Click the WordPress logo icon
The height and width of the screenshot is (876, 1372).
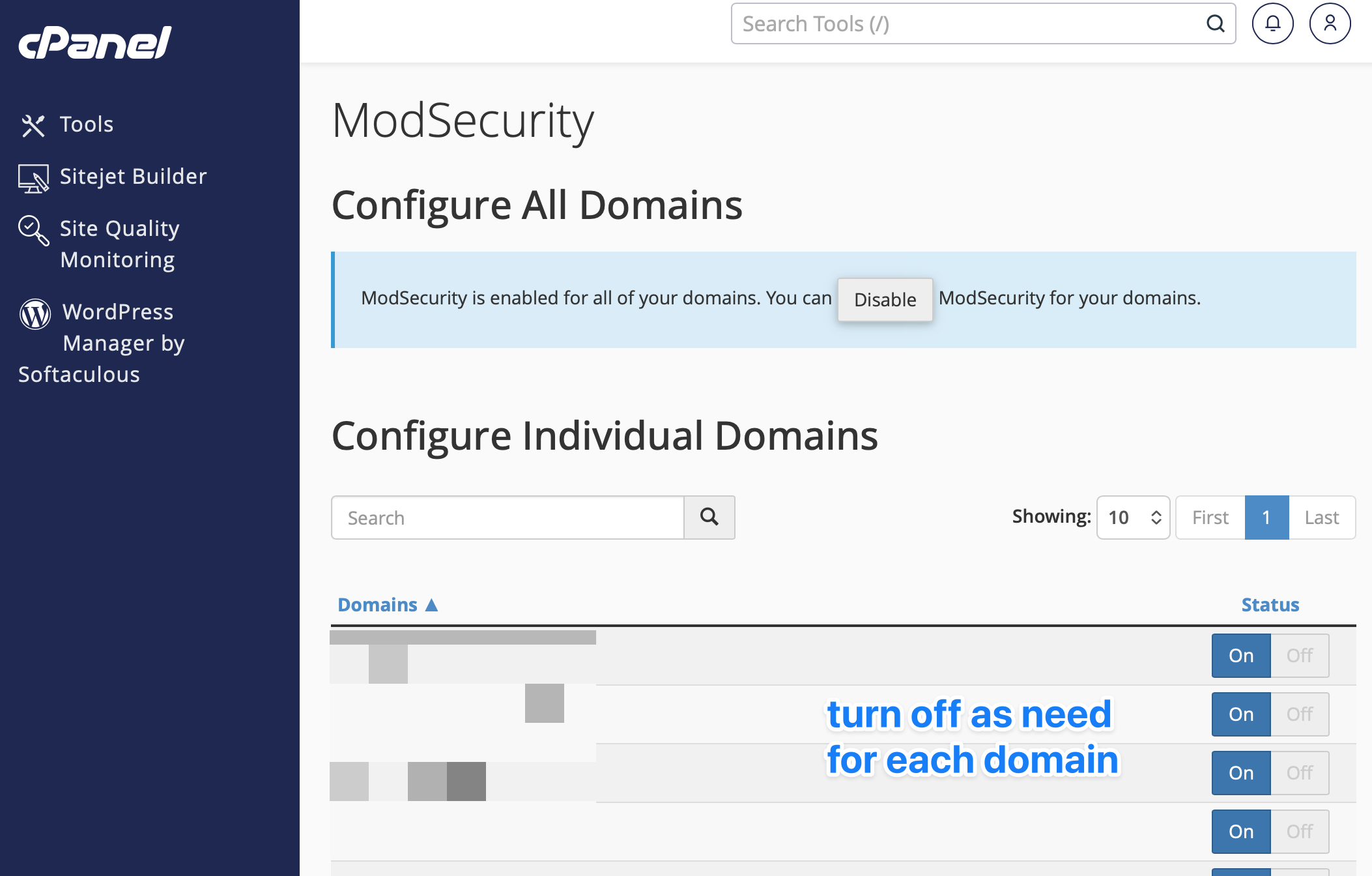(x=35, y=314)
